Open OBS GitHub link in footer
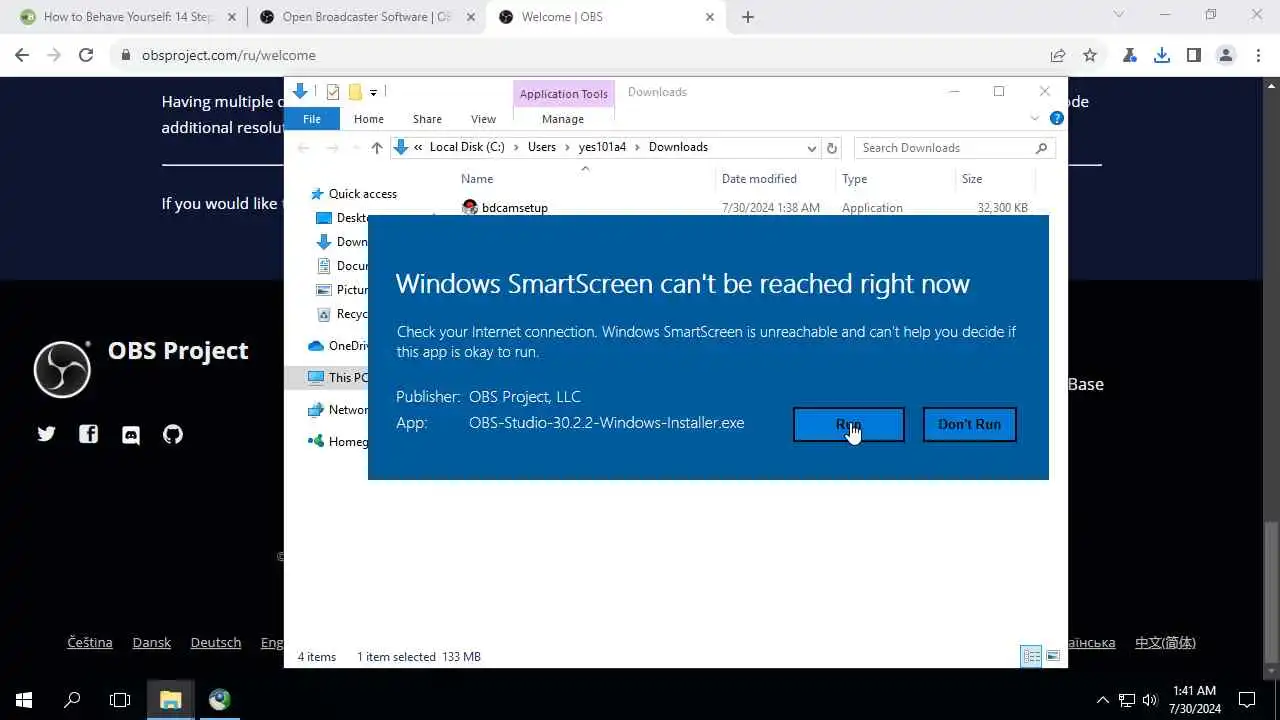Screen dimensions: 1280x720 coord(173,434)
